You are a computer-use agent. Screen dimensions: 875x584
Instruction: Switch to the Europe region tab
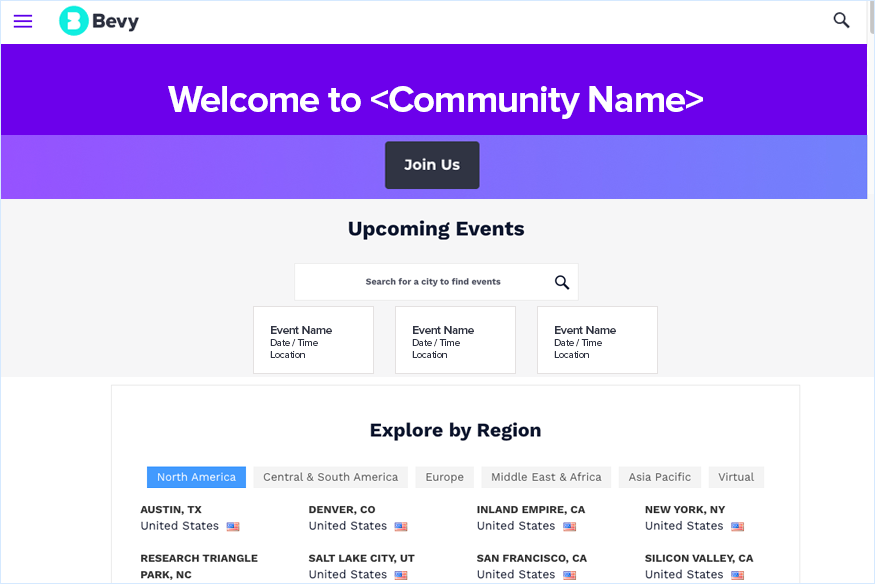coord(444,477)
